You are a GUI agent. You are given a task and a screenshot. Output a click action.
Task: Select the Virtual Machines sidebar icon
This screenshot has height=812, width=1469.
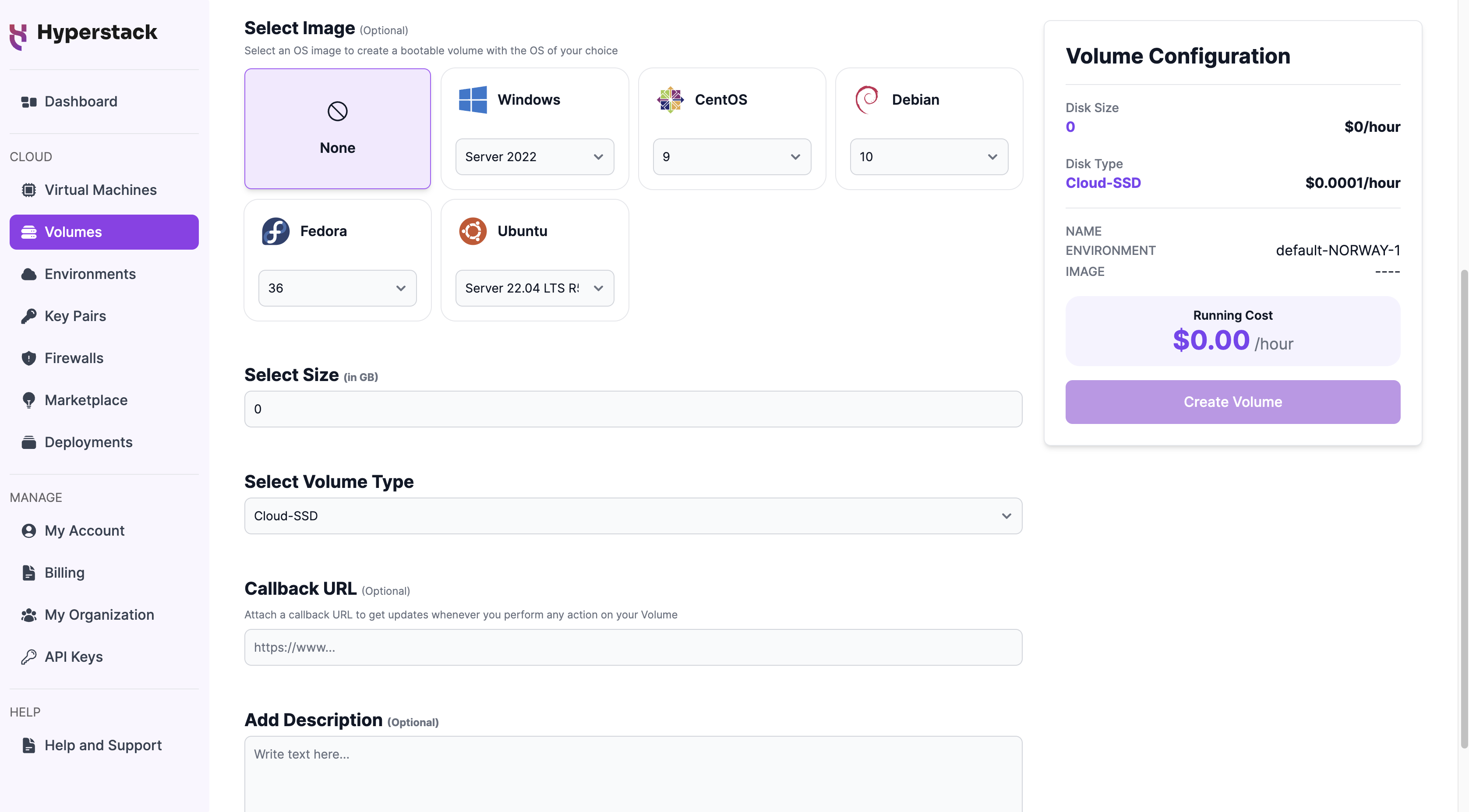28,190
